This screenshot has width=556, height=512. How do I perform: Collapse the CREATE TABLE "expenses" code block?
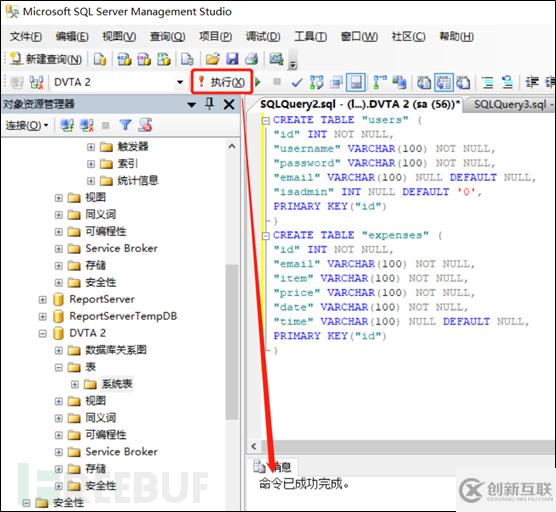(x=266, y=236)
